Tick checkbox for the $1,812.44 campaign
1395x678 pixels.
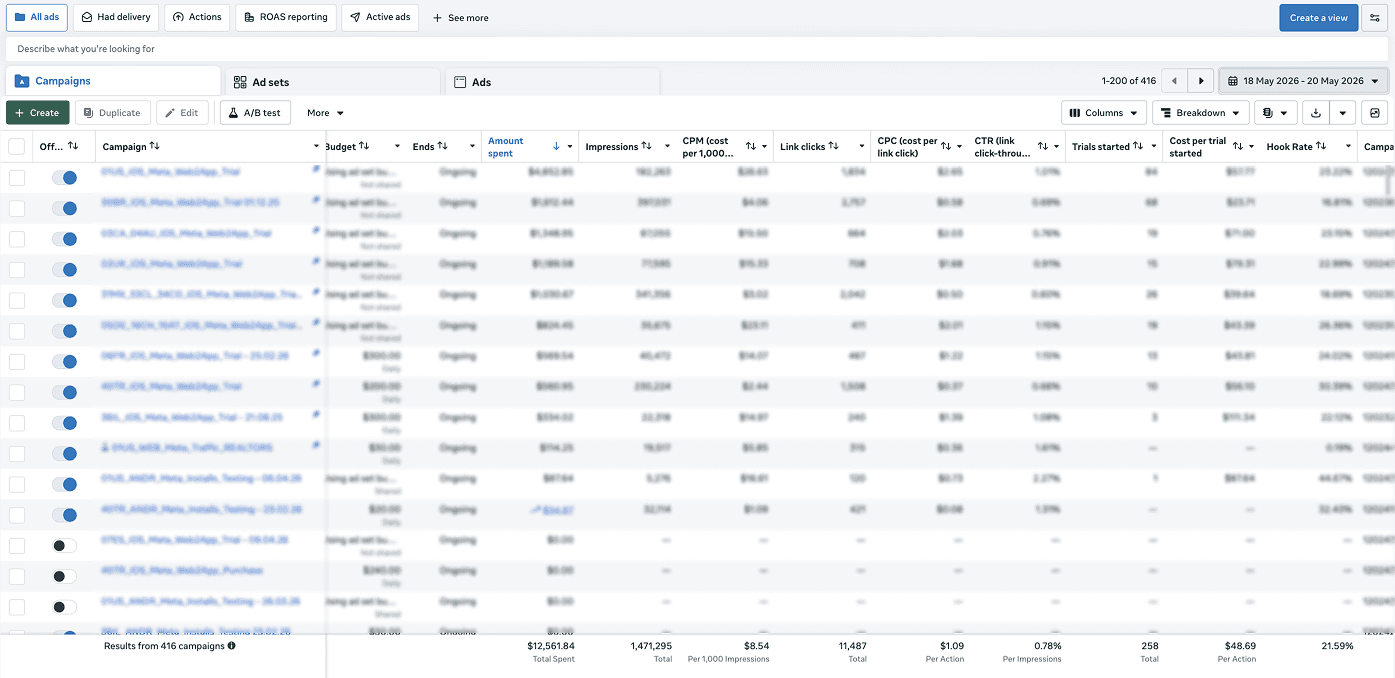(17, 208)
